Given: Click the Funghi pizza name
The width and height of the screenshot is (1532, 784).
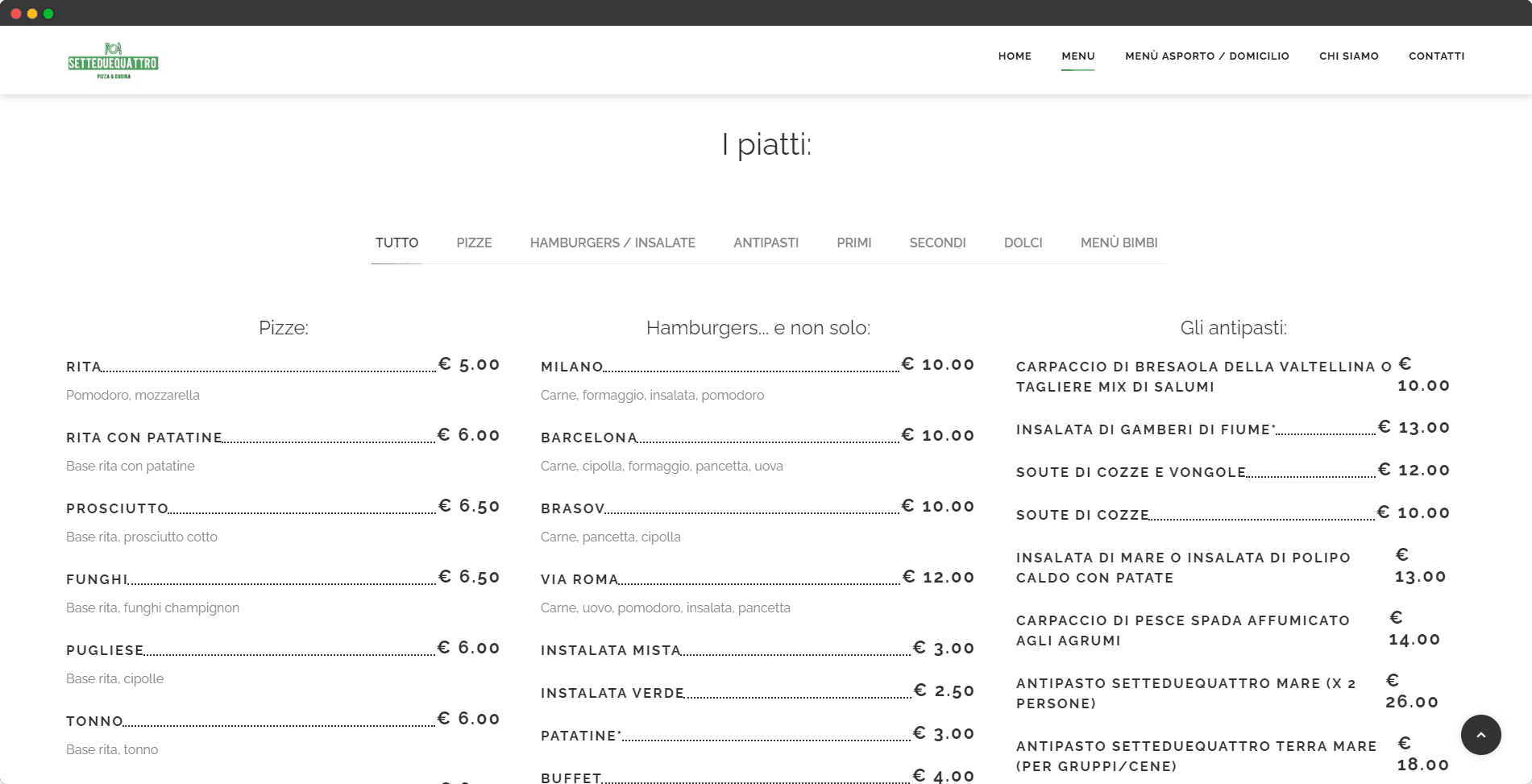Looking at the screenshot, I should coord(97,579).
